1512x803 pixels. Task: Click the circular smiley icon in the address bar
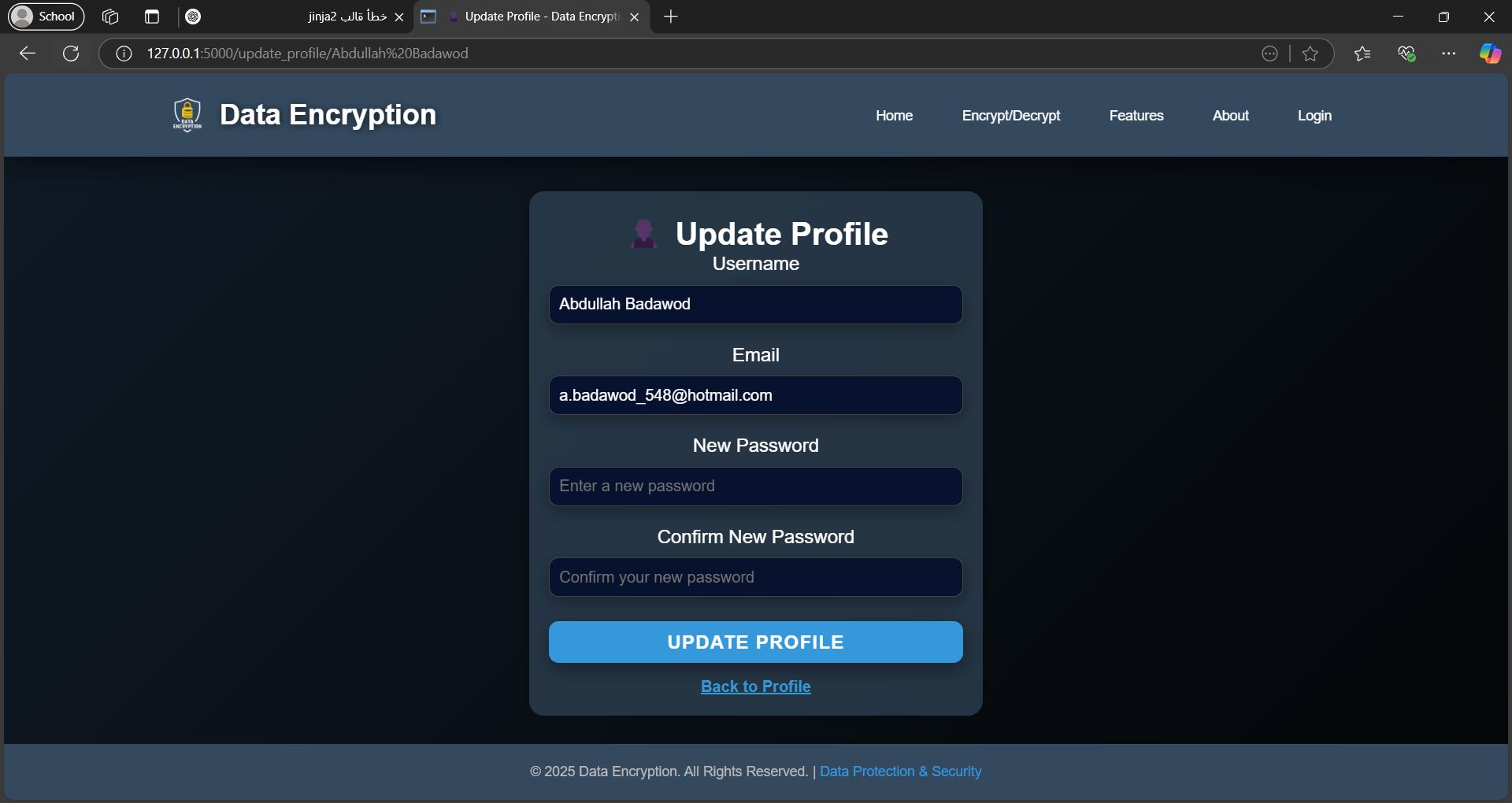tap(1269, 54)
